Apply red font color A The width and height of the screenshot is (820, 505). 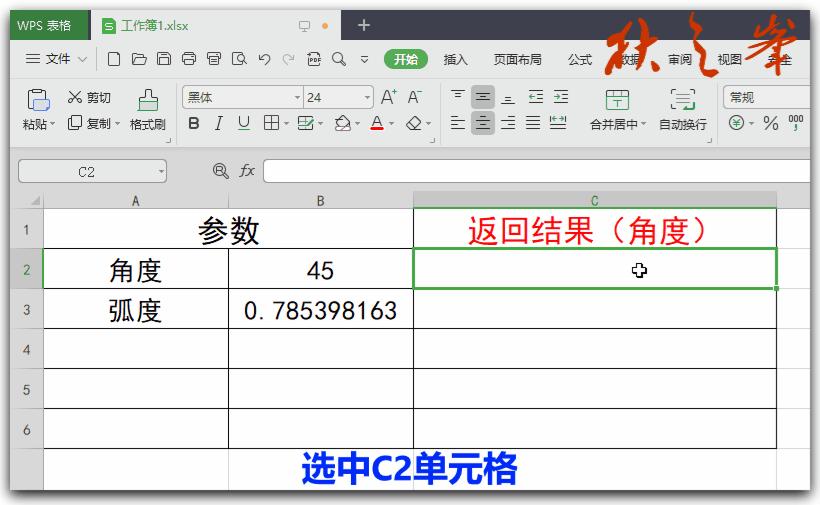tap(377, 123)
